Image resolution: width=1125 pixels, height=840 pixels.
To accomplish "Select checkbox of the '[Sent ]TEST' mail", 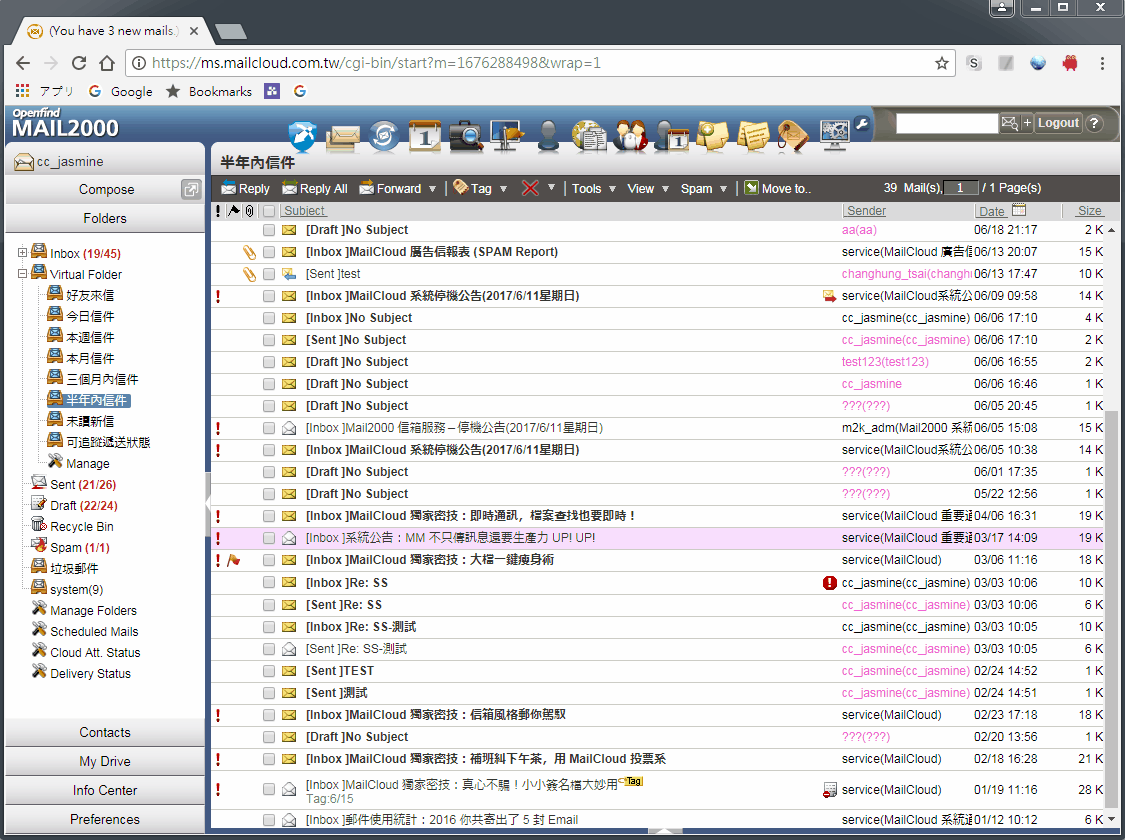I will click(x=268, y=671).
